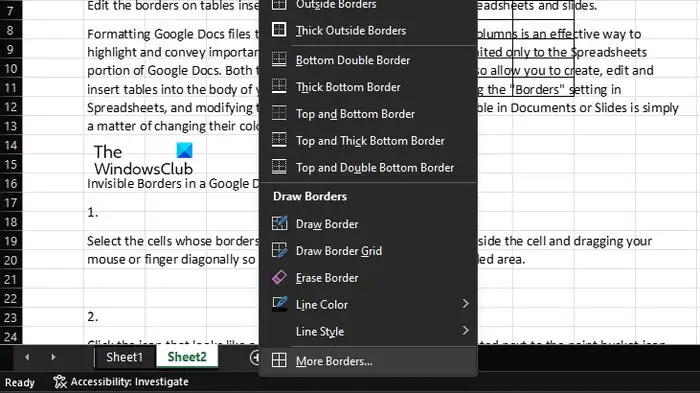Click text 'Select the cells whose borders'
Screen dimensions: 700x393
click(173, 241)
